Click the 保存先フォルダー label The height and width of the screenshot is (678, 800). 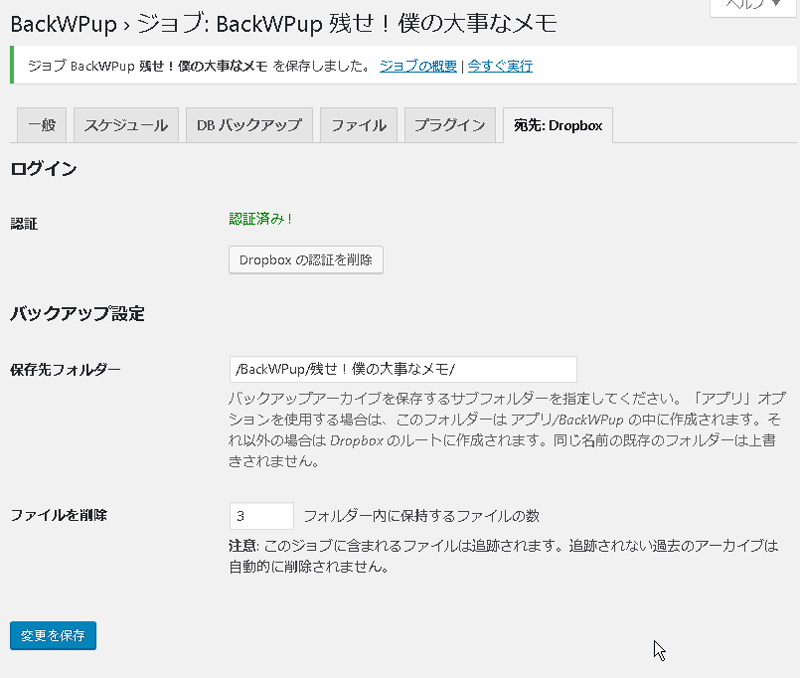point(65,370)
